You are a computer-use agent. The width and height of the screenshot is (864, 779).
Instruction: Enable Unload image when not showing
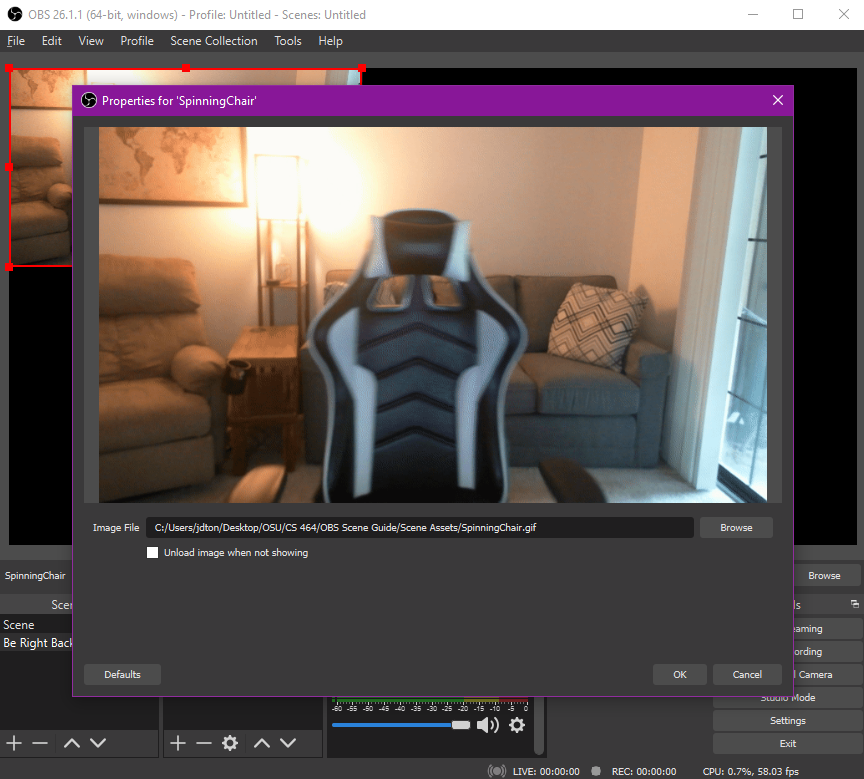(x=153, y=552)
